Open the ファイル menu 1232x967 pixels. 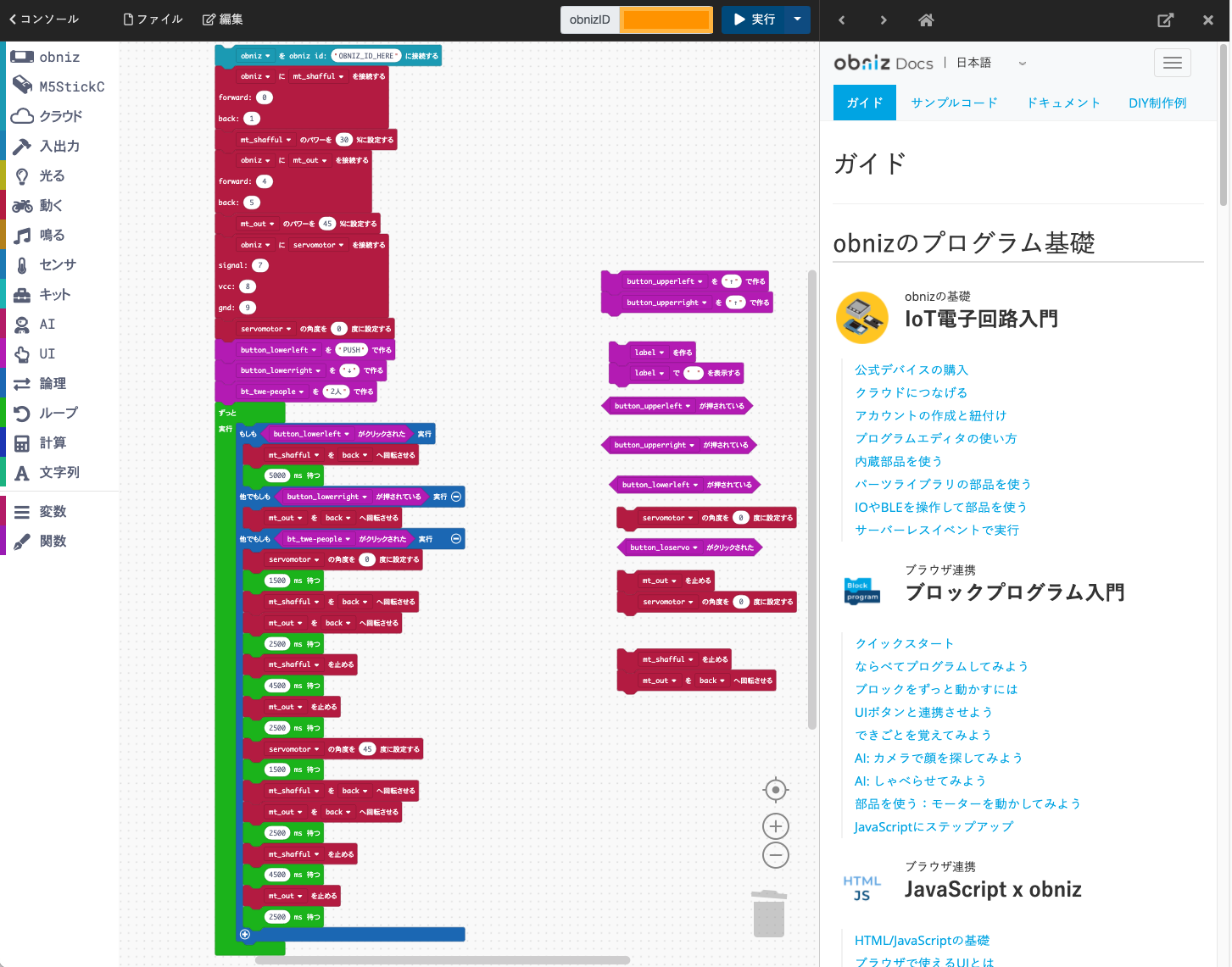pyautogui.click(x=153, y=19)
